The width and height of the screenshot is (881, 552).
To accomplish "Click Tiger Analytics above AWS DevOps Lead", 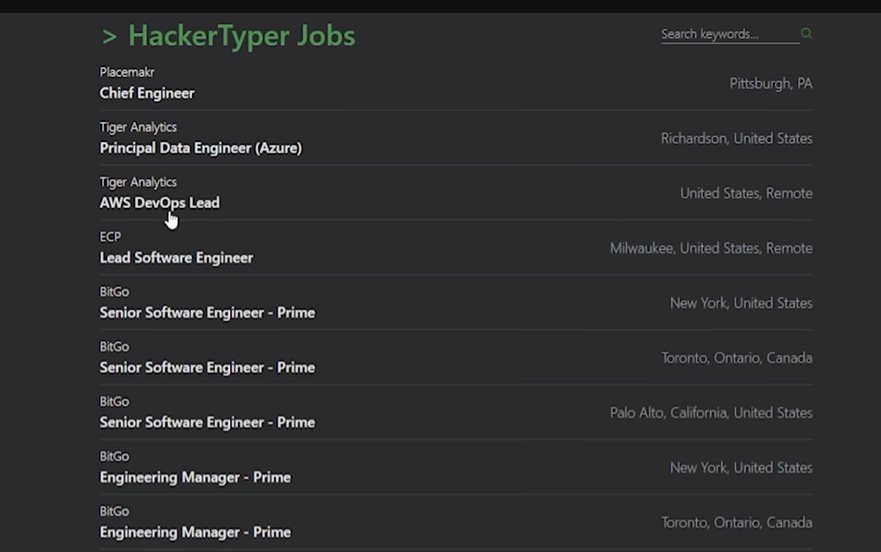I will [x=138, y=182].
